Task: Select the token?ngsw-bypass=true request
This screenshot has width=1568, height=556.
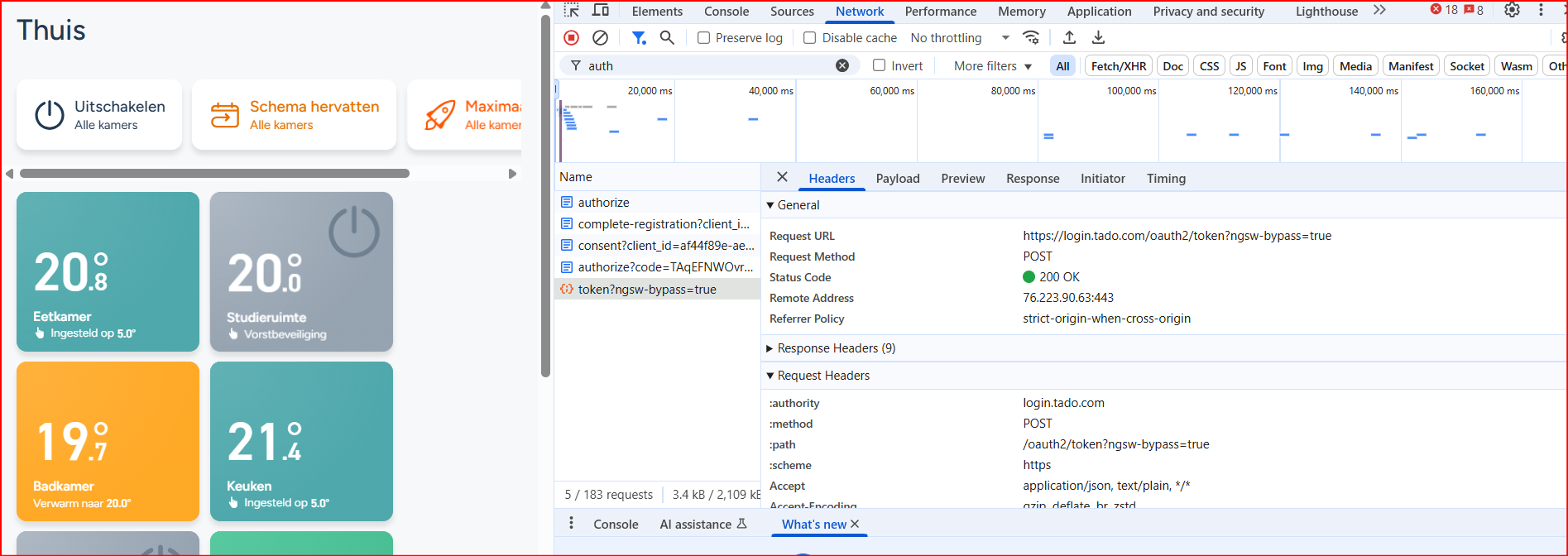Action: 647,290
